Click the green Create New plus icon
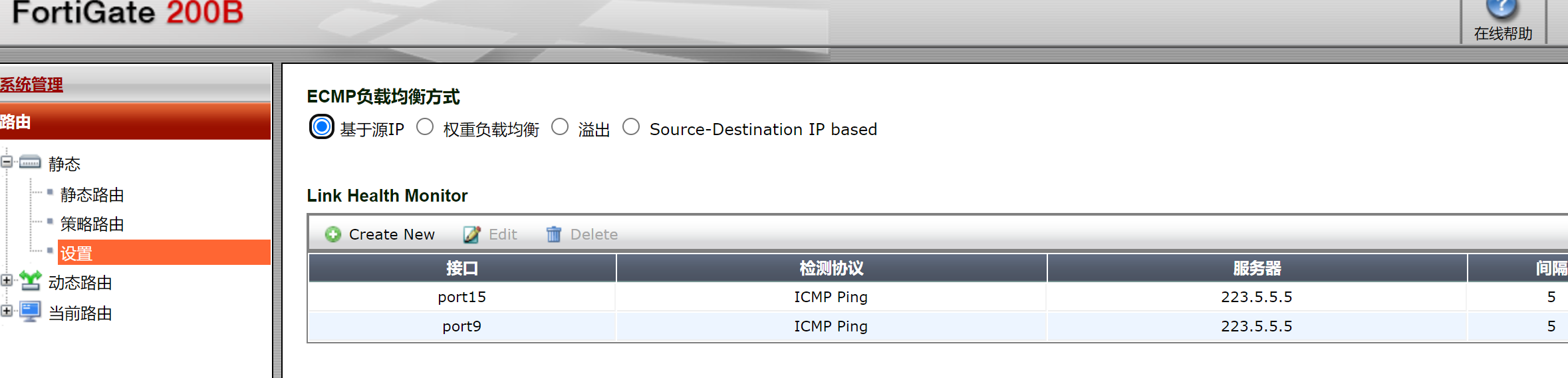The image size is (1568, 378). pos(332,234)
